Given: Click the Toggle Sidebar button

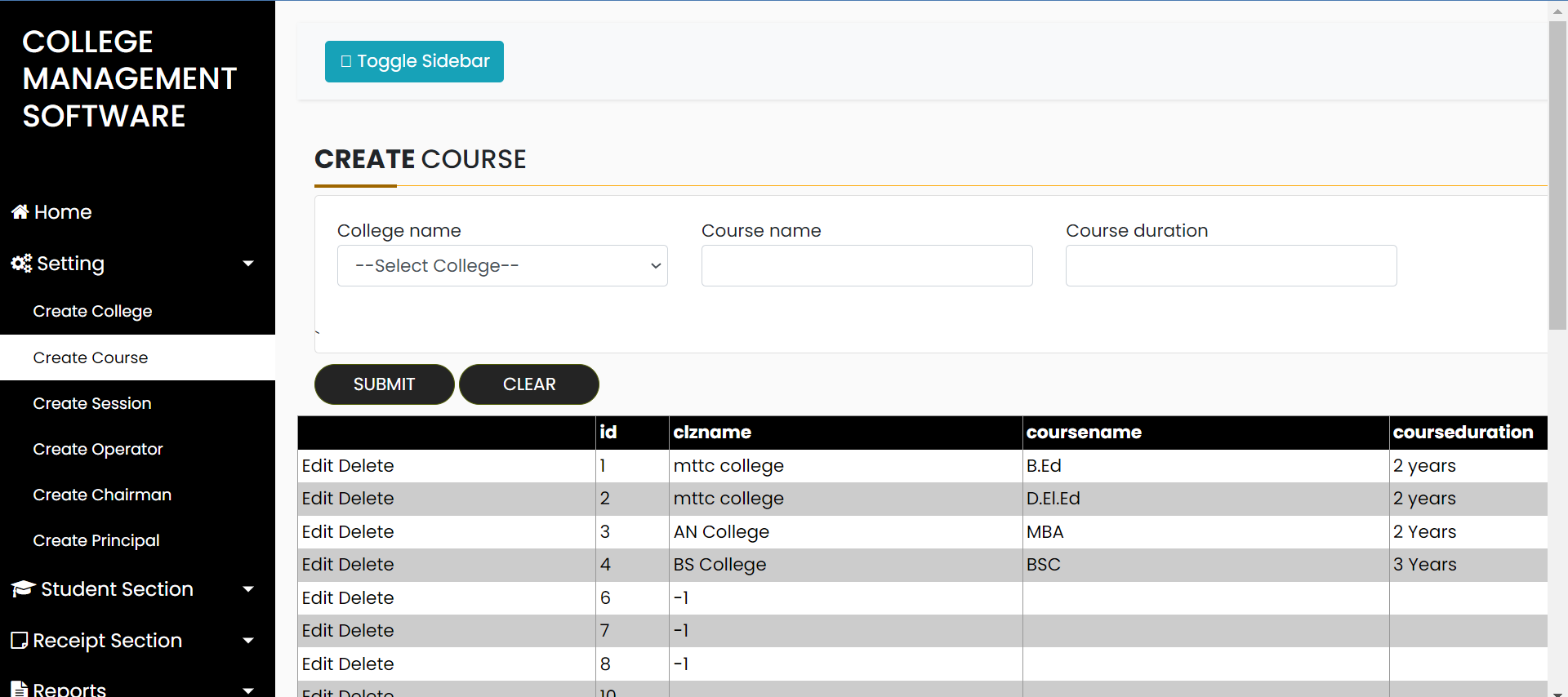Looking at the screenshot, I should click(x=414, y=61).
